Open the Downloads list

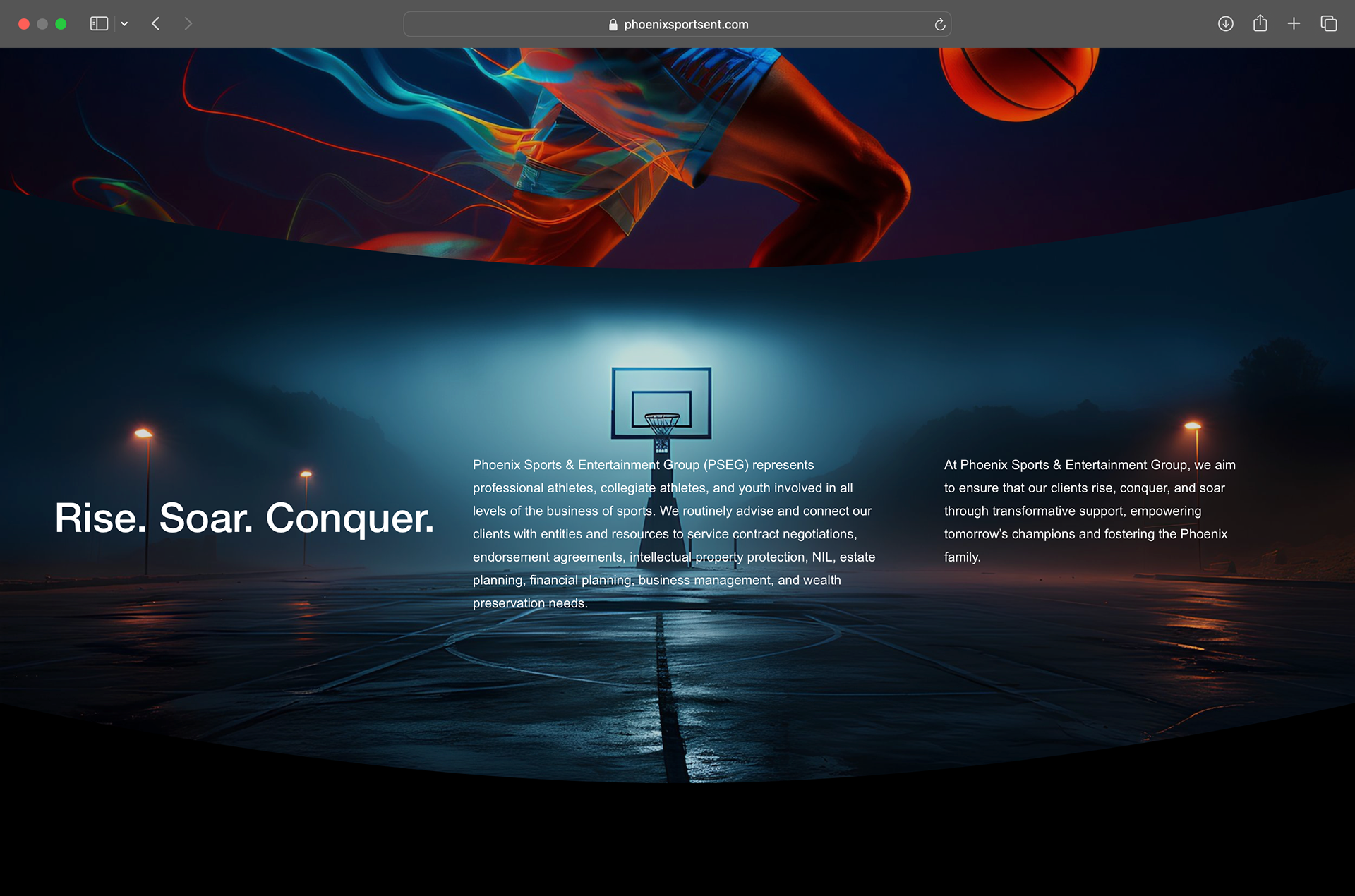tap(1225, 24)
